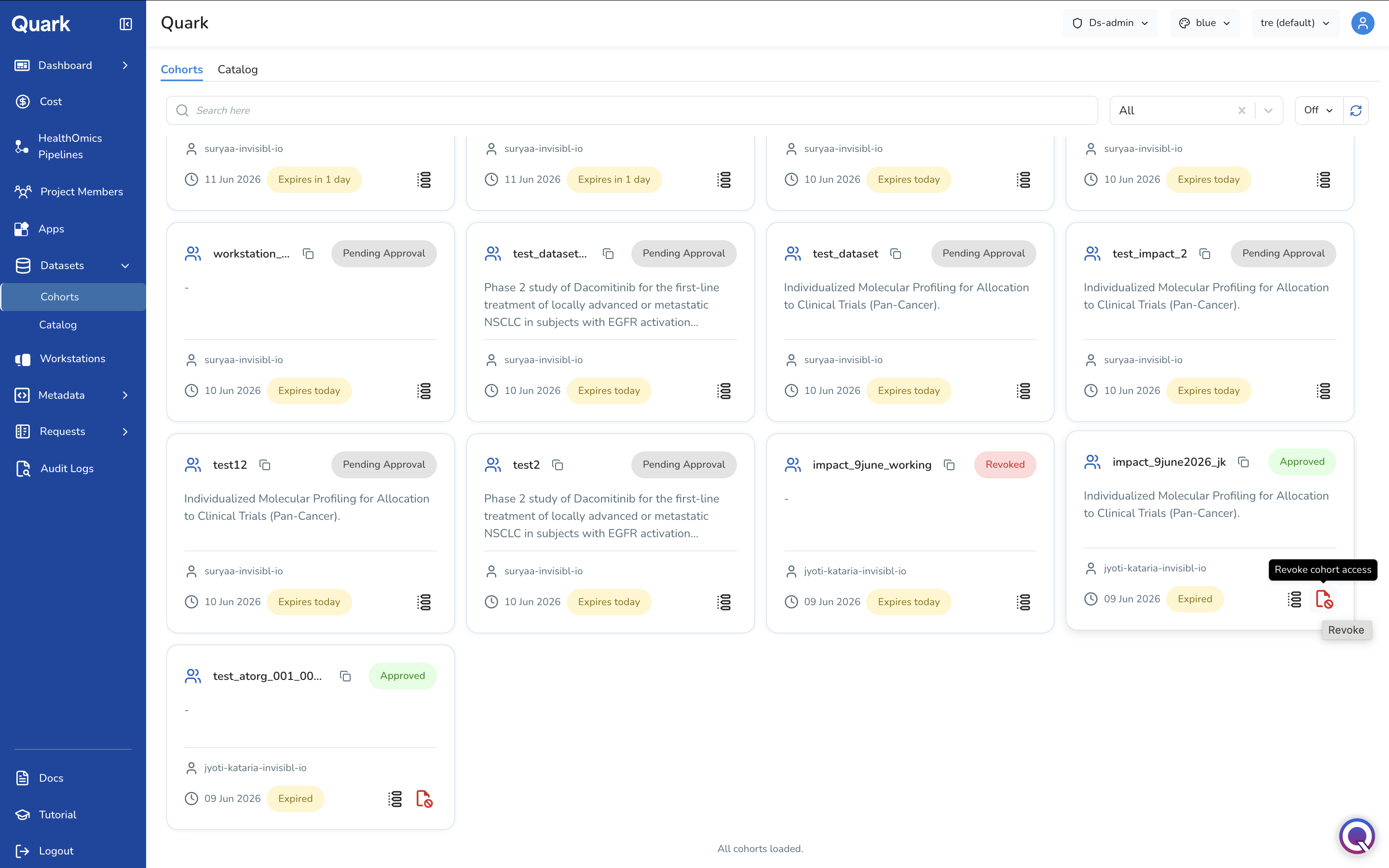This screenshot has width=1389, height=868.
Task: Click the Quark logo in sidebar
Action: coord(41,24)
